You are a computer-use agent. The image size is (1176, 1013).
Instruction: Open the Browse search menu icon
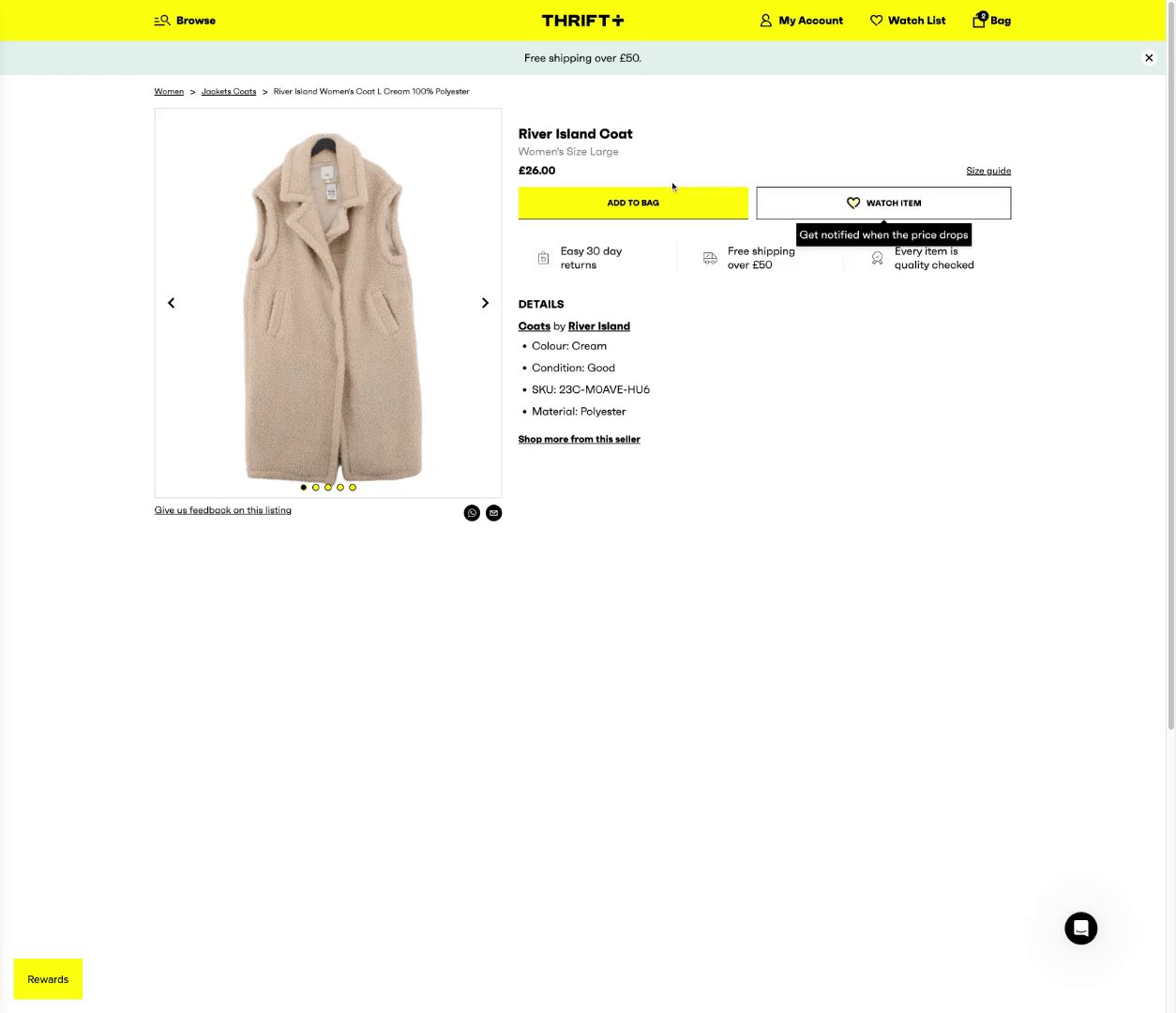click(x=162, y=21)
